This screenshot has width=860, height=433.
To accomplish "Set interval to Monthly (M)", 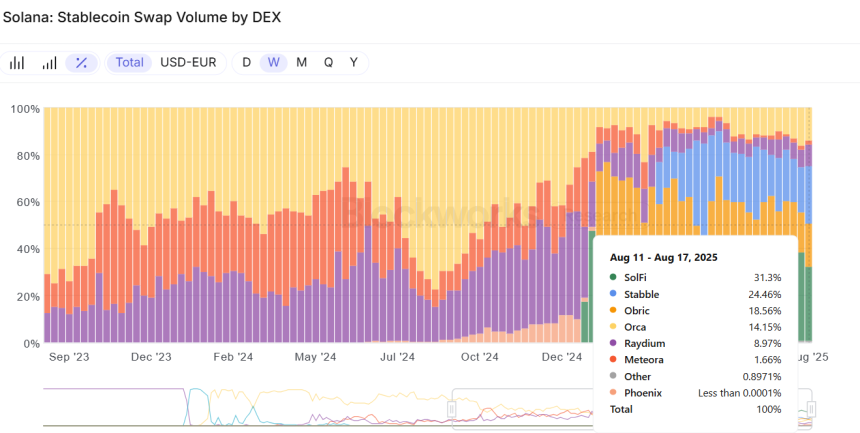I will point(301,63).
